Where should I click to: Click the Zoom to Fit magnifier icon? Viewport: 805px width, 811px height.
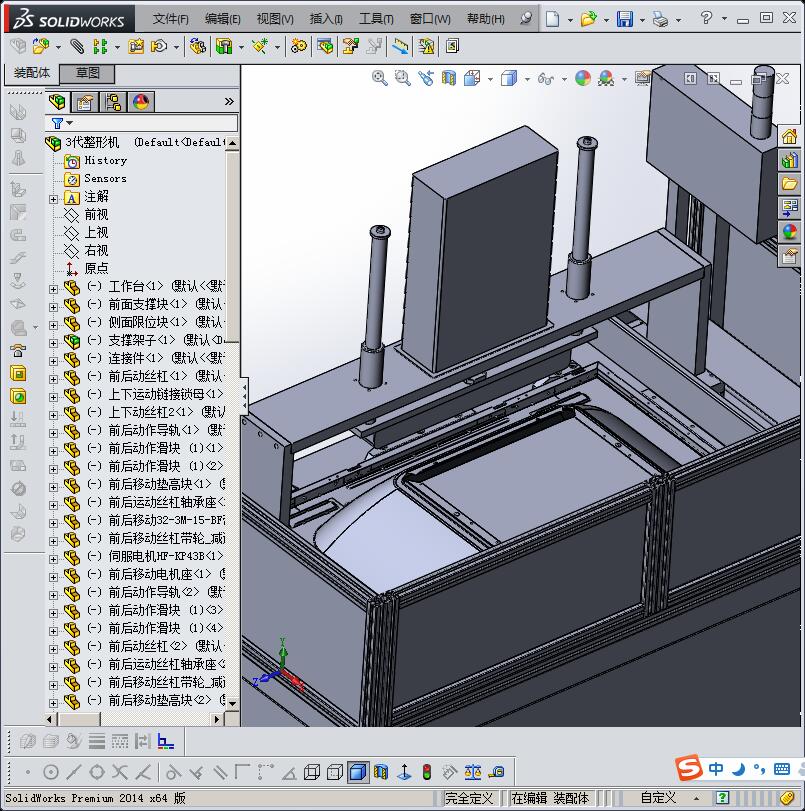click(x=380, y=78)
